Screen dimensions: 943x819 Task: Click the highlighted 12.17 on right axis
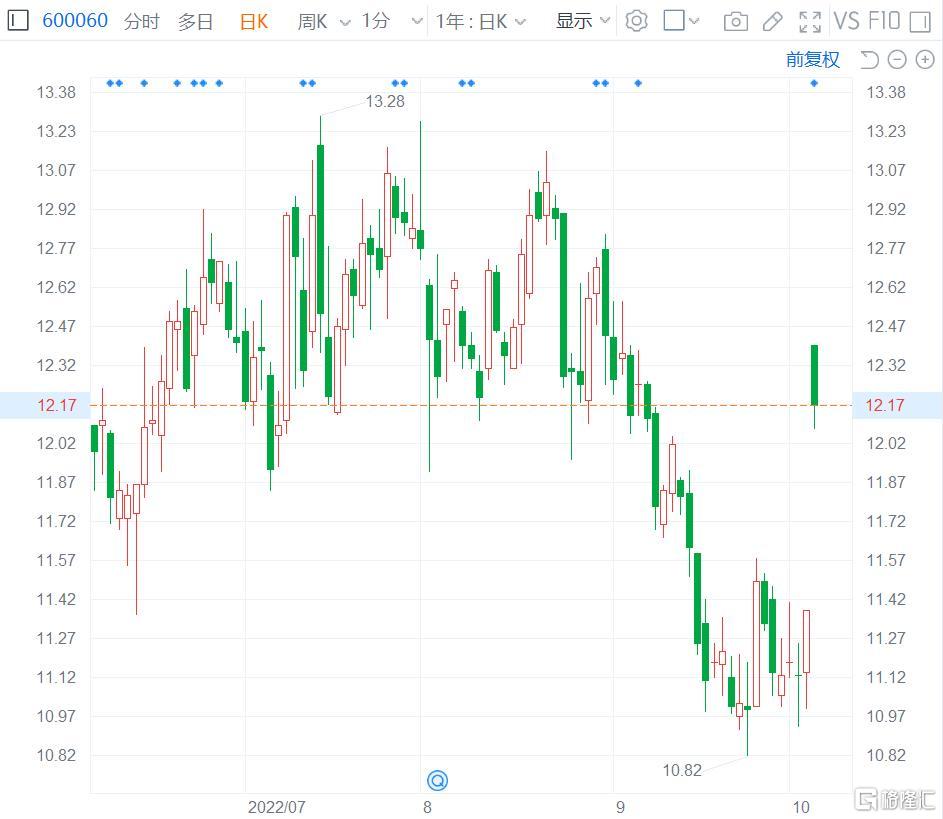click(x=885, y=405)
